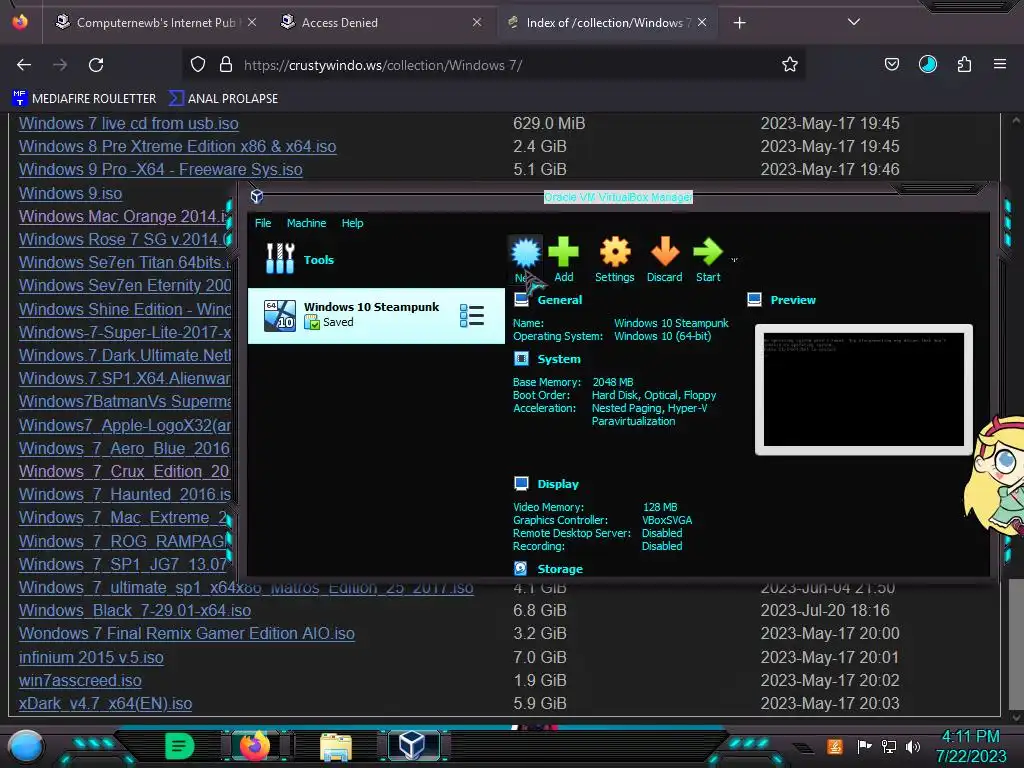Open the Machine menu in VirtualBox
The height and width of the screenshot is (768, 1024).
pos(306,223)
